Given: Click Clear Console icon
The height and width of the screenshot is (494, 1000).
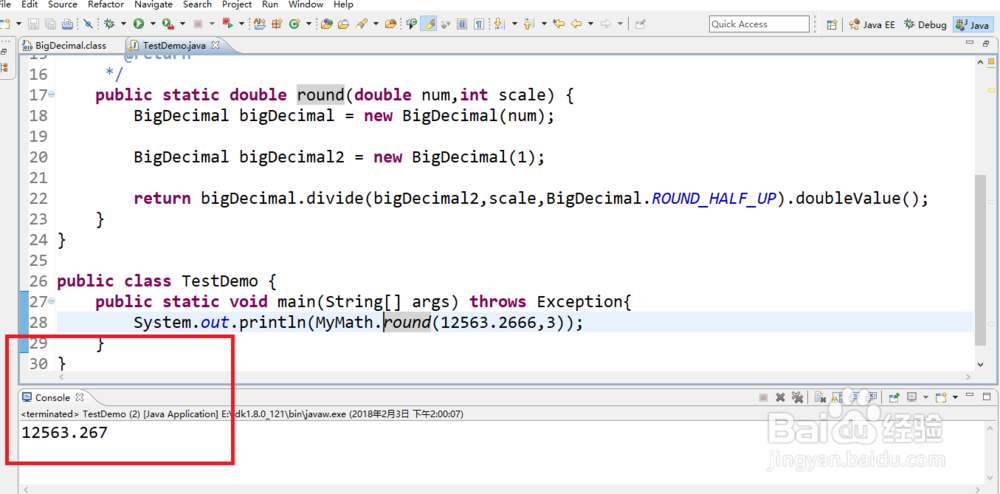Looking at the screenshot, I should point(820,397).
